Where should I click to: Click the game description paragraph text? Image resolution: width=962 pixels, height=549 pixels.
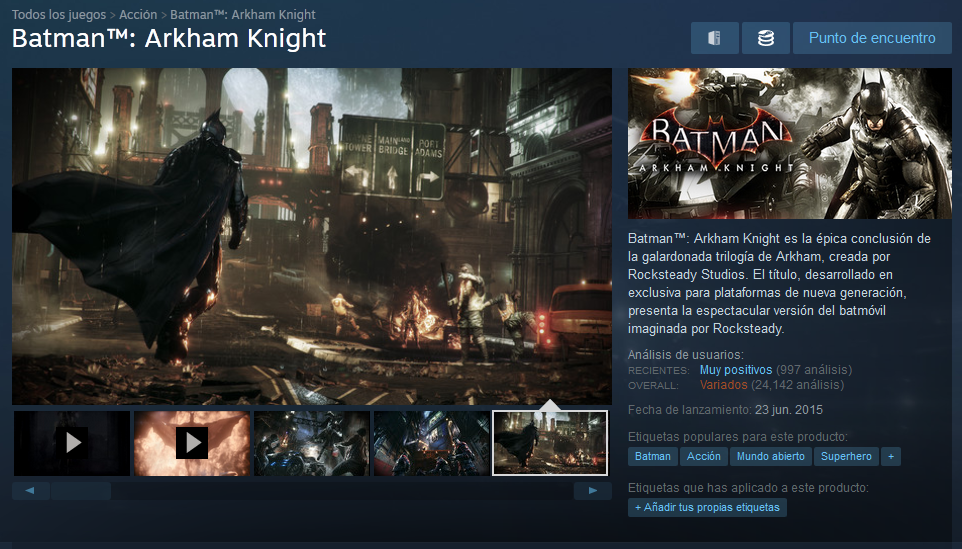point(779,283)
